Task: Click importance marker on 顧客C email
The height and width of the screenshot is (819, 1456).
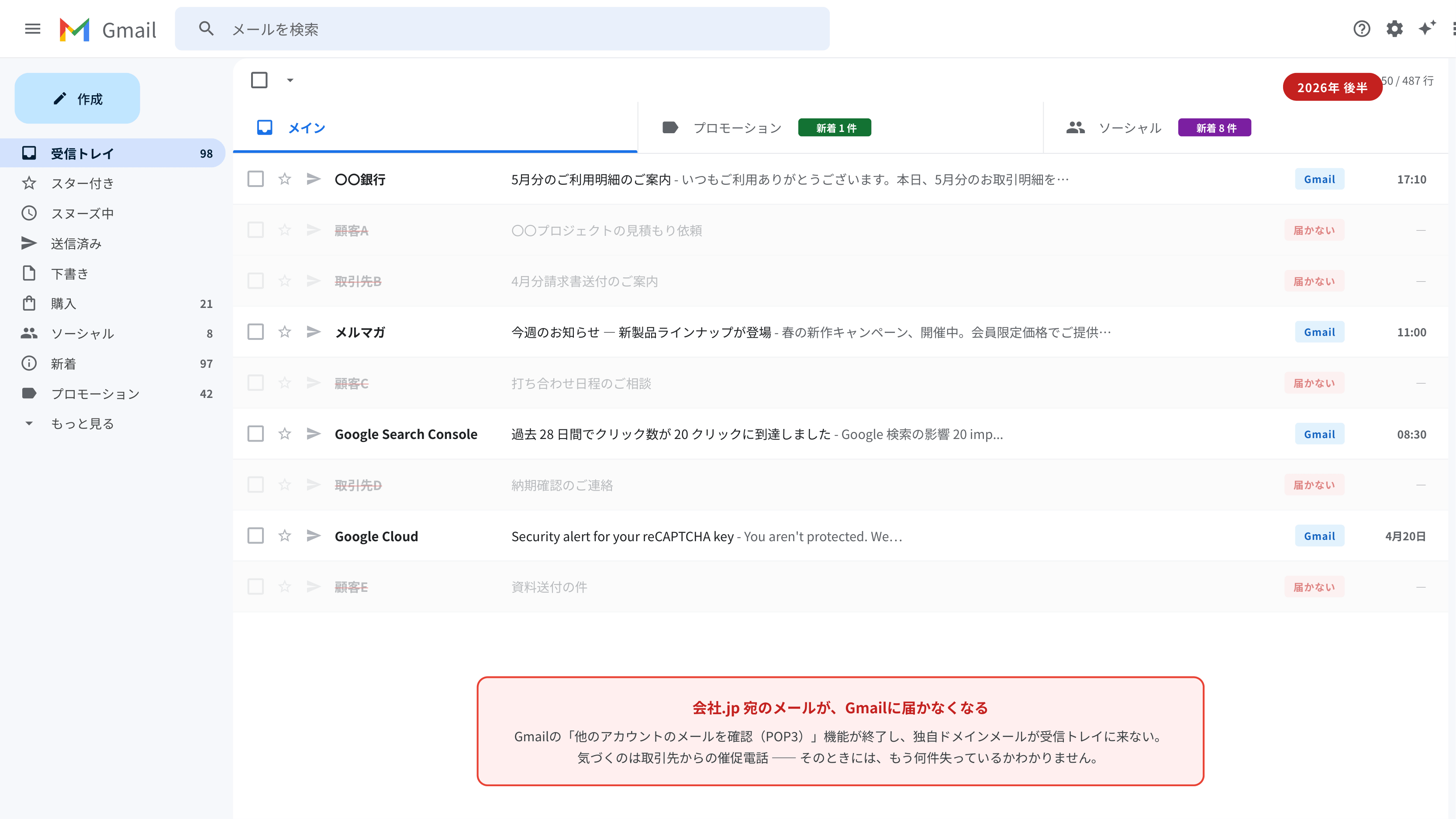Action: pyautogui.click(x=314, y=383)
